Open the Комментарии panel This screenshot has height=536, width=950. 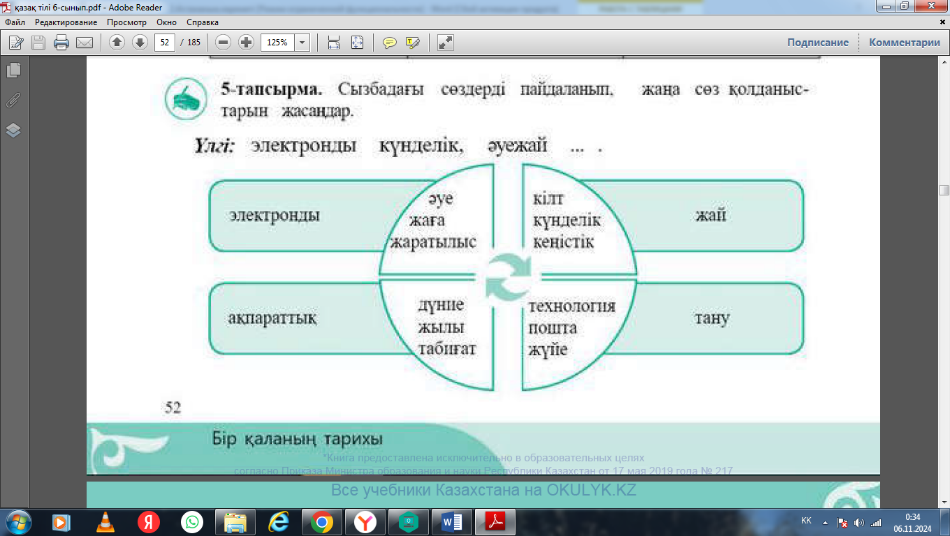coord(904,42)
